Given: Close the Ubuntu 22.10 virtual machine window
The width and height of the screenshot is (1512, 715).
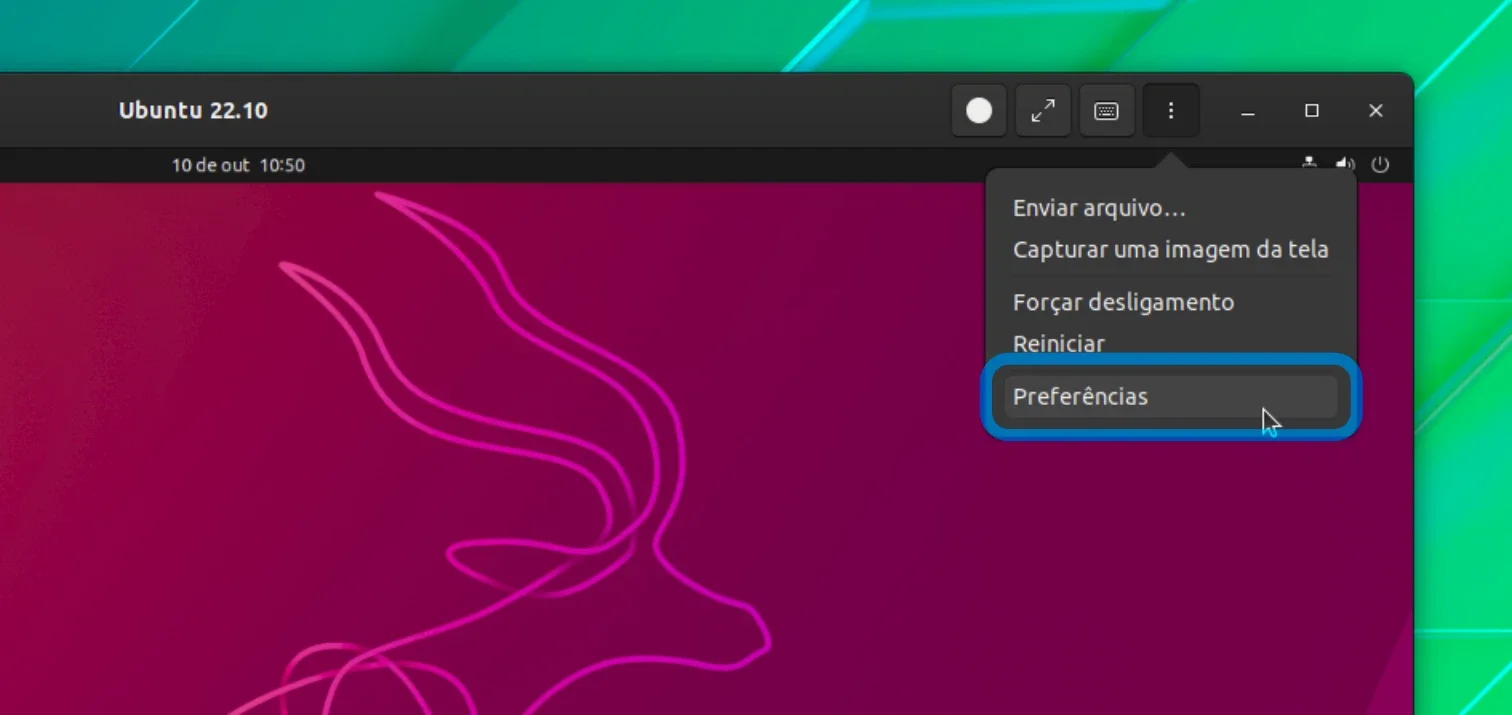Looking at the screenshot, I should point(1376,111).
